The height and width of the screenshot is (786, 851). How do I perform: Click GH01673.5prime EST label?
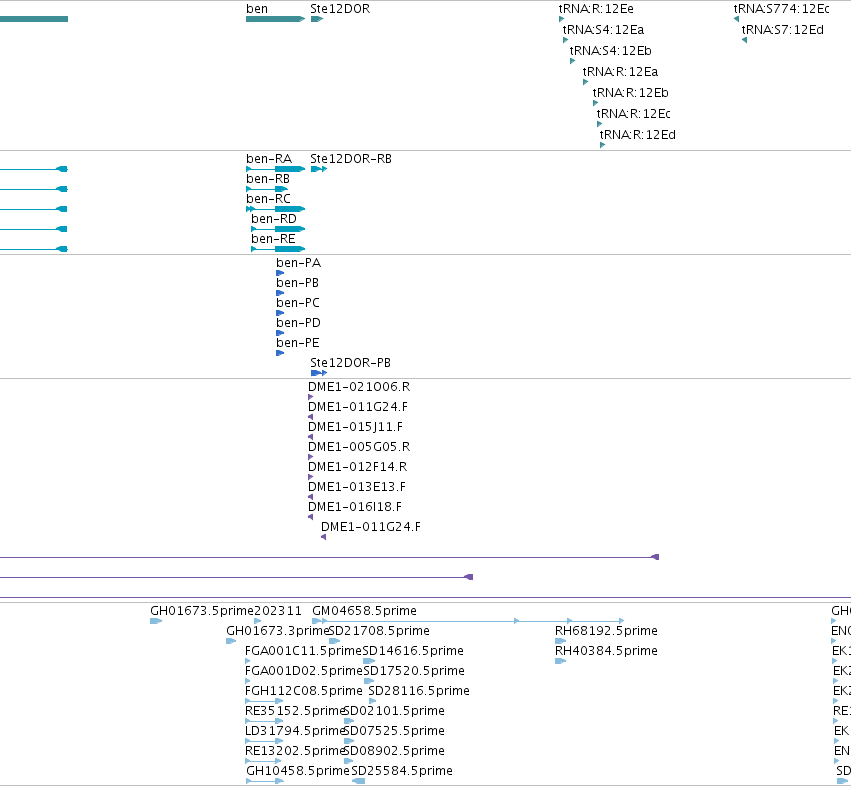click(202, 611)
